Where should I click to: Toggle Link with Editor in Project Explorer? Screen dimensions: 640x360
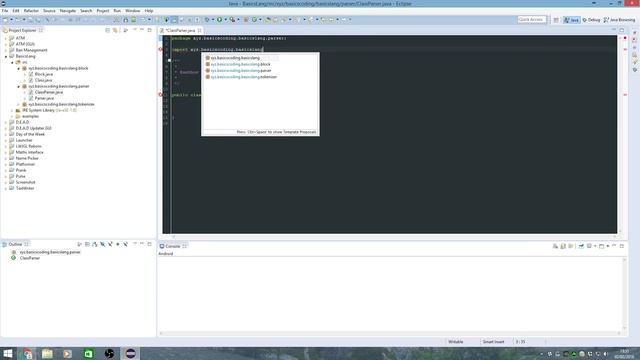click(116, 30)
